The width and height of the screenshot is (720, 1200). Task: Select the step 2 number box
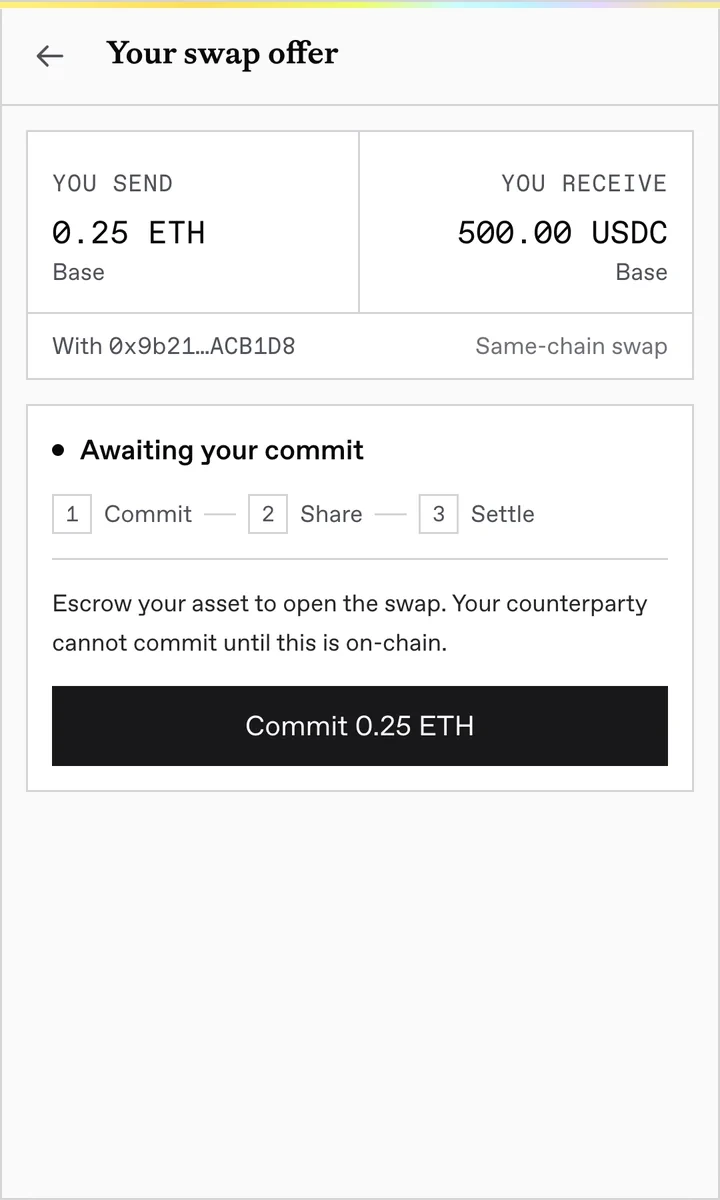[268, 514]
